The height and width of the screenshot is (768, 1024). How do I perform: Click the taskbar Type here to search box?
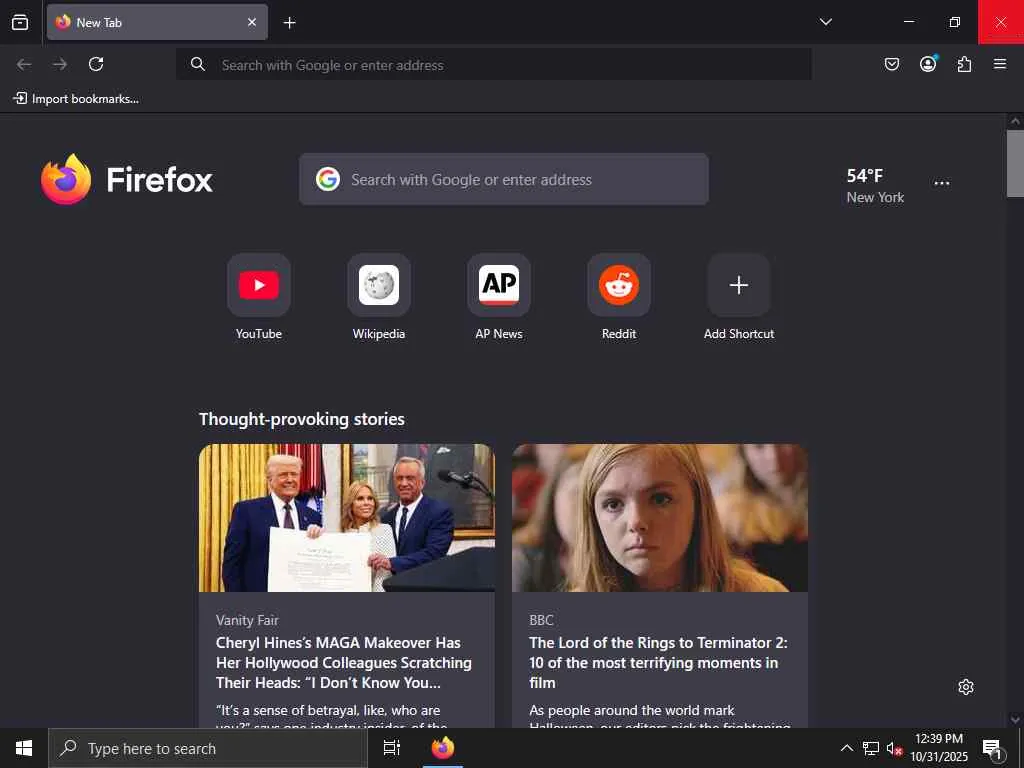[208, 748]
